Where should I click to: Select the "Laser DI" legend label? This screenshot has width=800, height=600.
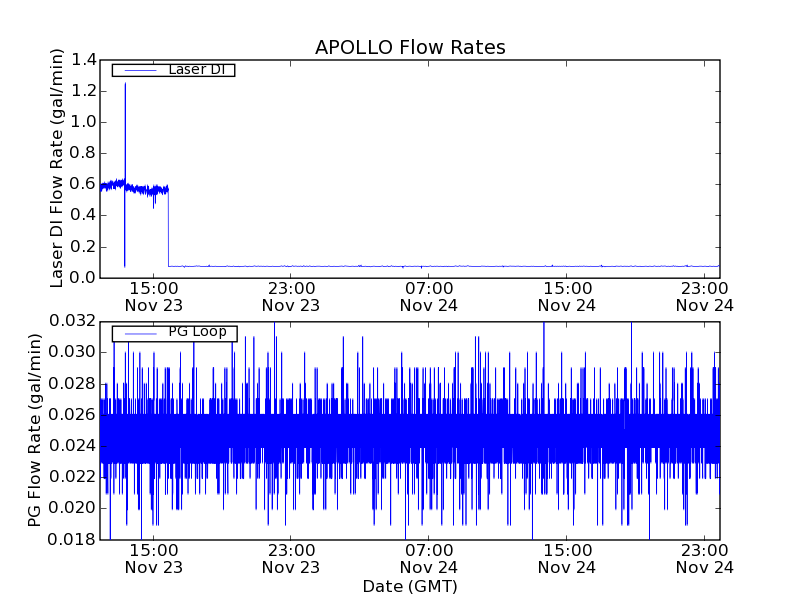pos(196,70)
